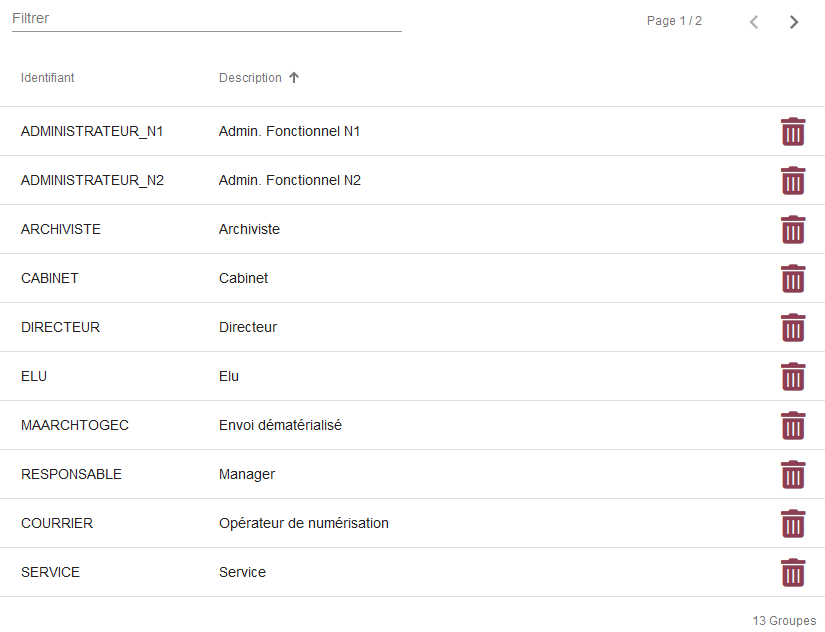Delete the SERVICE group
The image size is (825, 632).
793,572
